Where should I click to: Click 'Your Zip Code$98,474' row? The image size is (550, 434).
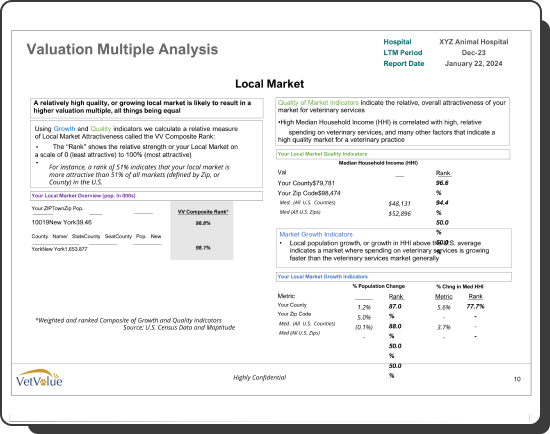pos(309,193)
